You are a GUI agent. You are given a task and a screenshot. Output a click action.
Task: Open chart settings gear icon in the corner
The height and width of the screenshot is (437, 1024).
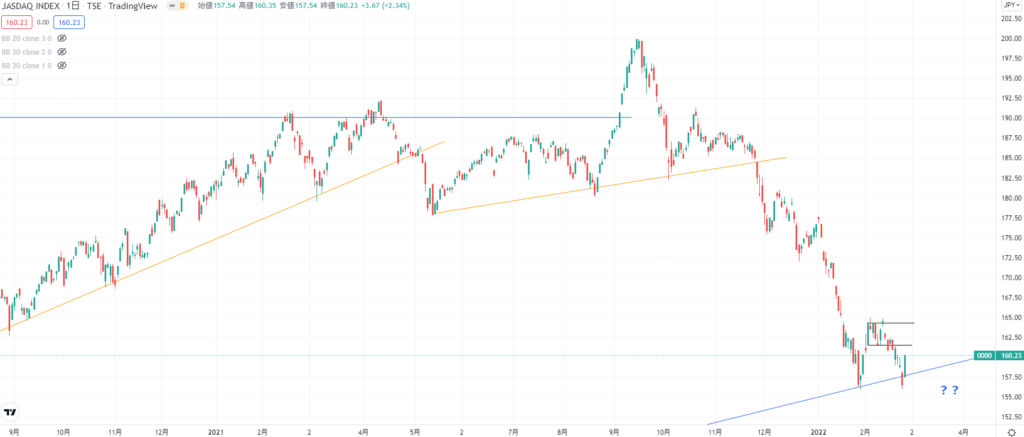tap(1011, 432)
